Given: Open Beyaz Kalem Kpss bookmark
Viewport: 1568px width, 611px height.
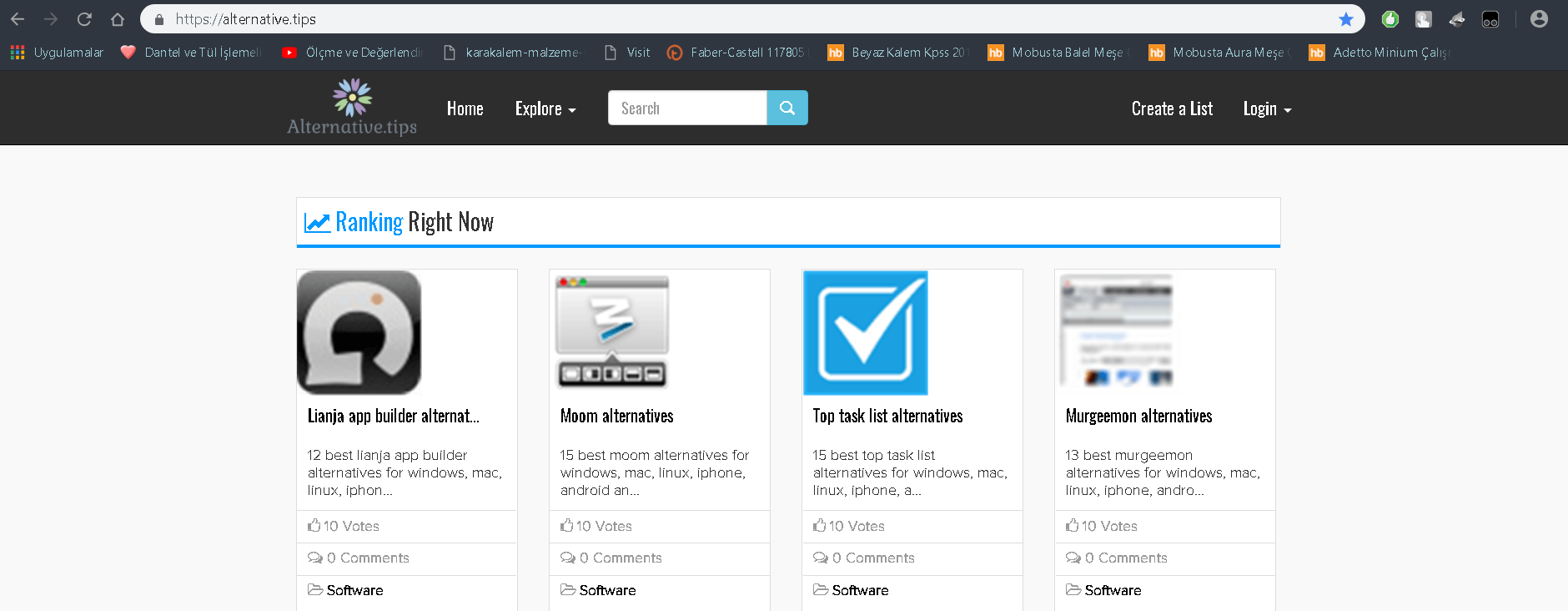Looking at the screenshot, I should point(897,53).
